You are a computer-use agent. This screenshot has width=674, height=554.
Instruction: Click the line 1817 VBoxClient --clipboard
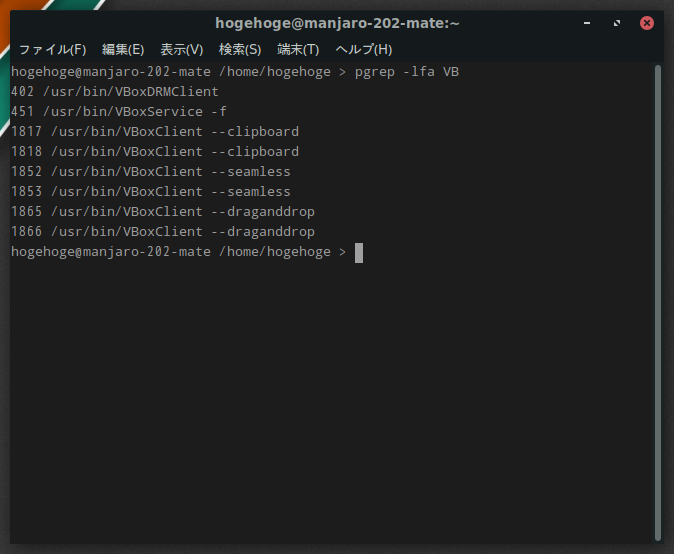click(155, 132)
